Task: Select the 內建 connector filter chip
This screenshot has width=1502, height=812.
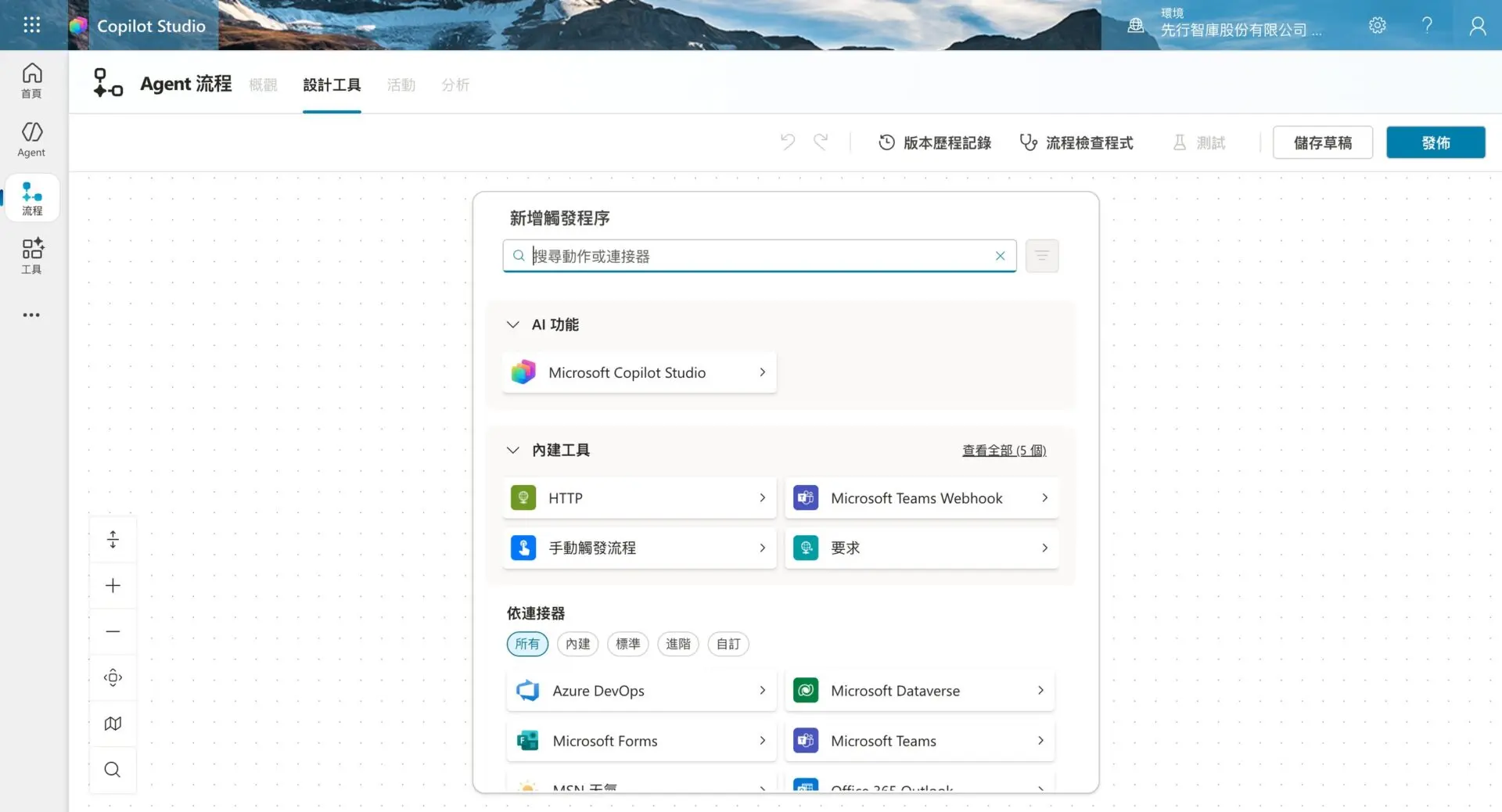Action: [578, 644]
